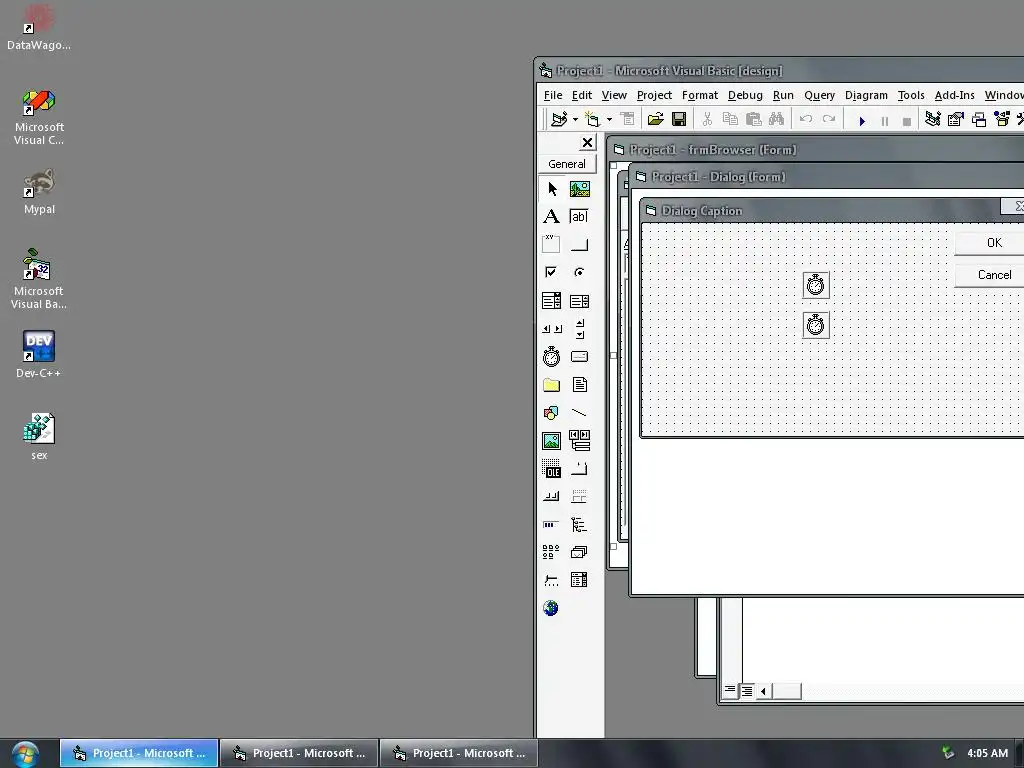1024x768 pixels.
Task: Open the Properties Window toolbar icon
Action: [x=956, y=120]
